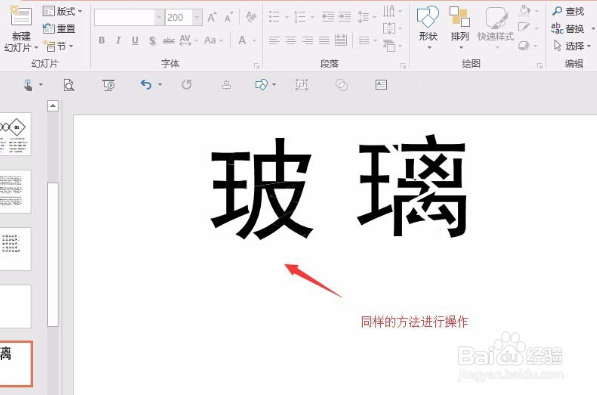This screenshot has width=597, height=395.
Task: Increase the list indent level
Action: click(x=345, y=17)
